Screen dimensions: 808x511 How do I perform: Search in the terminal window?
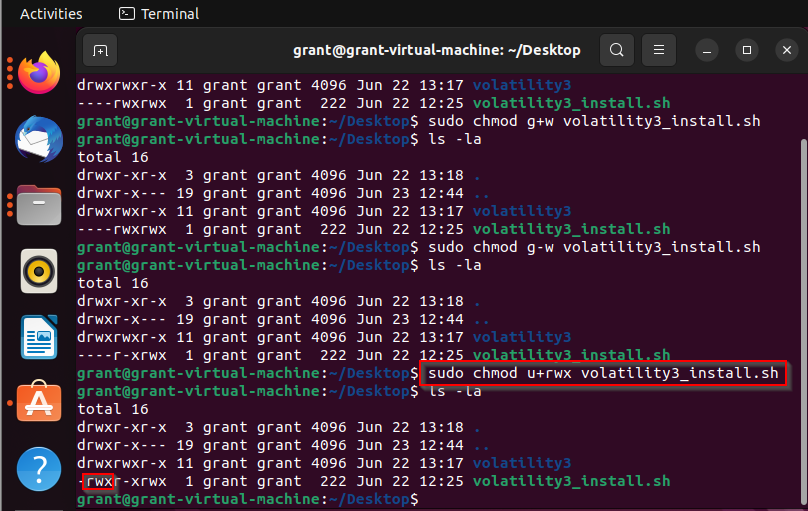(617, 50)
